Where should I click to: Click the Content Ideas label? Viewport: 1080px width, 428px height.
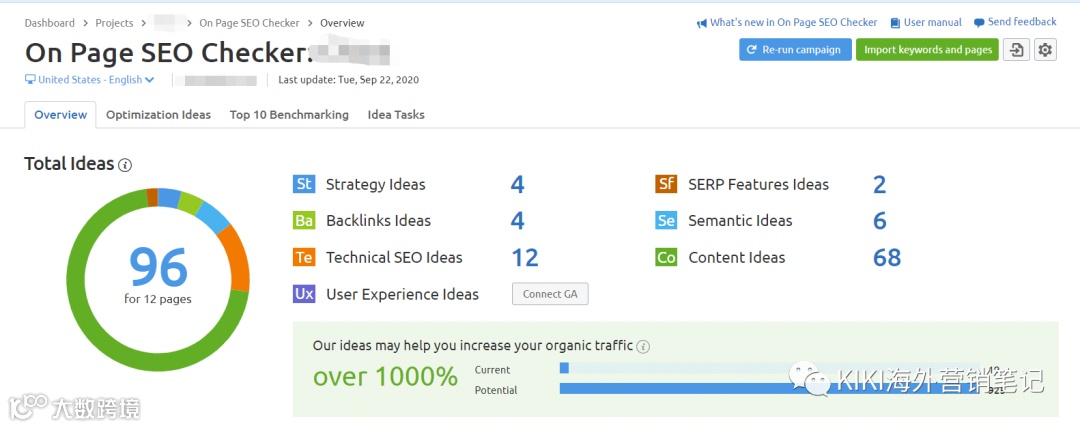tap(737, 258)
